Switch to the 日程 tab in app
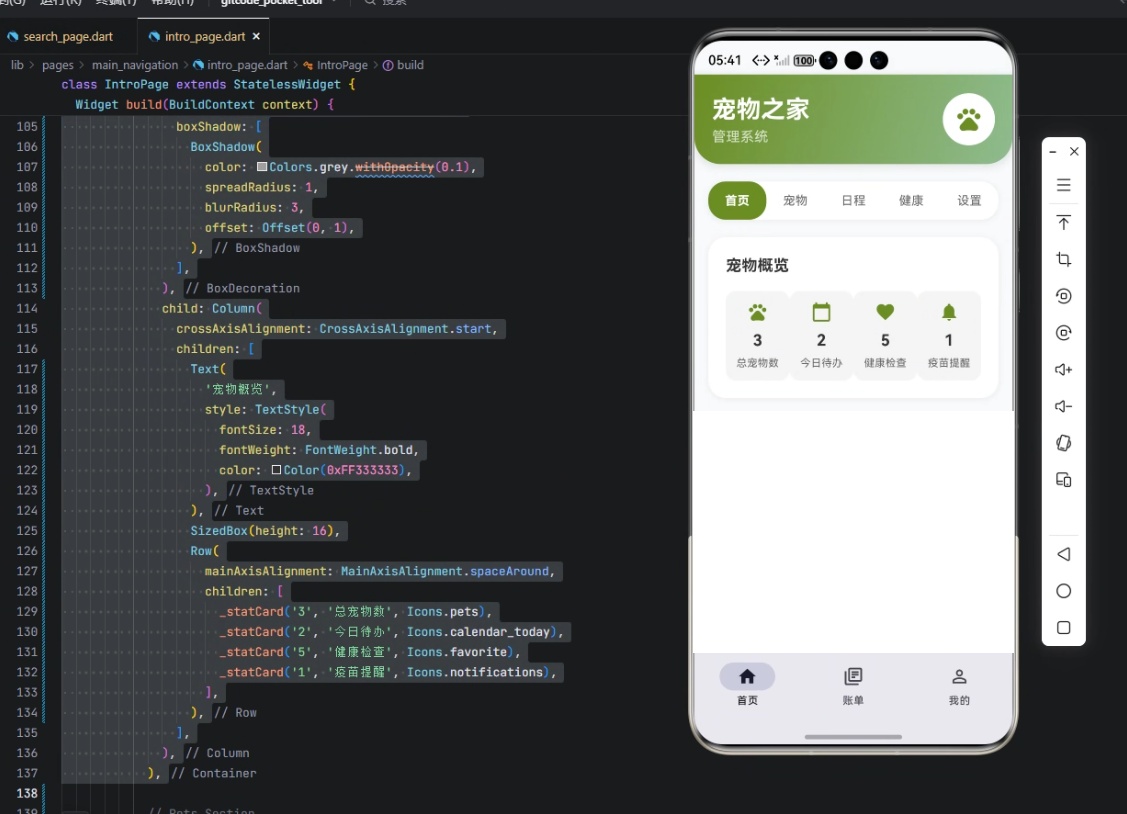 point(853,200)
